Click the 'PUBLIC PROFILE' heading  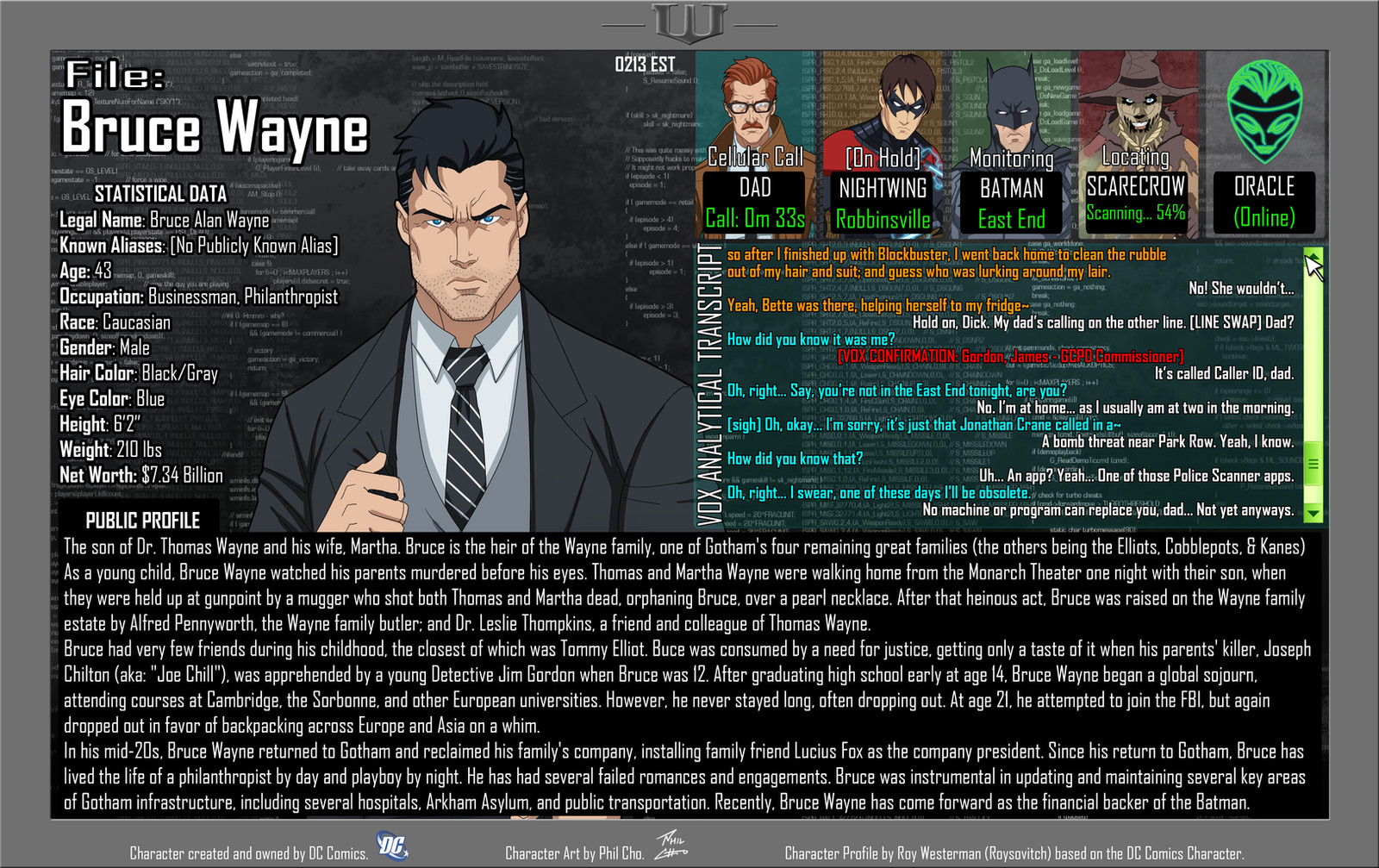(142, 521)
